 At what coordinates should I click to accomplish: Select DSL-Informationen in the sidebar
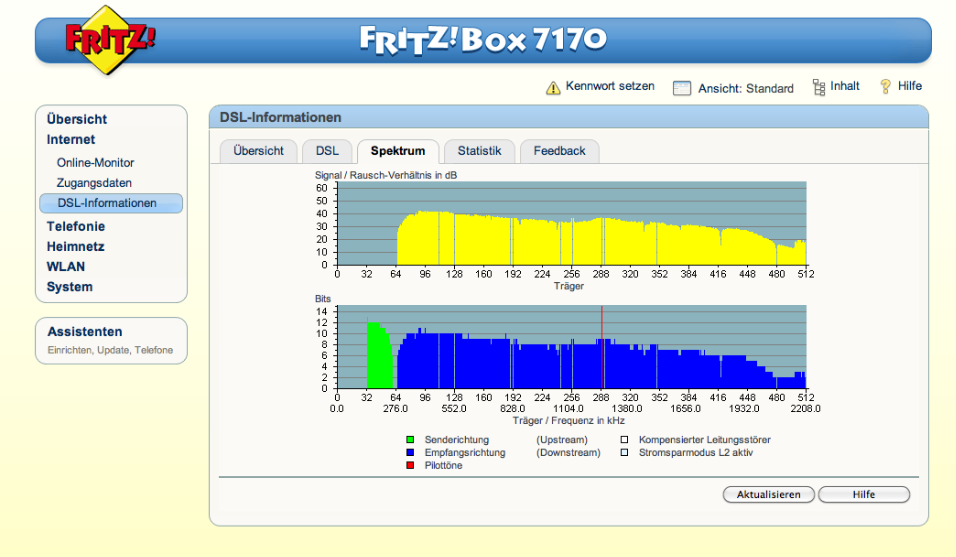pyautogui.click(x=111, y=203)
